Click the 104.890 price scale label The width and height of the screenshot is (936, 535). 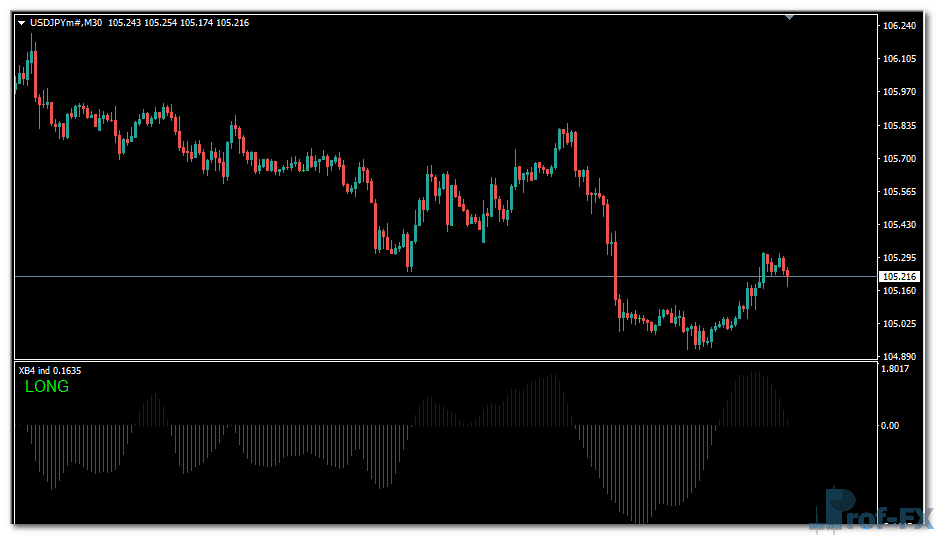899,356
